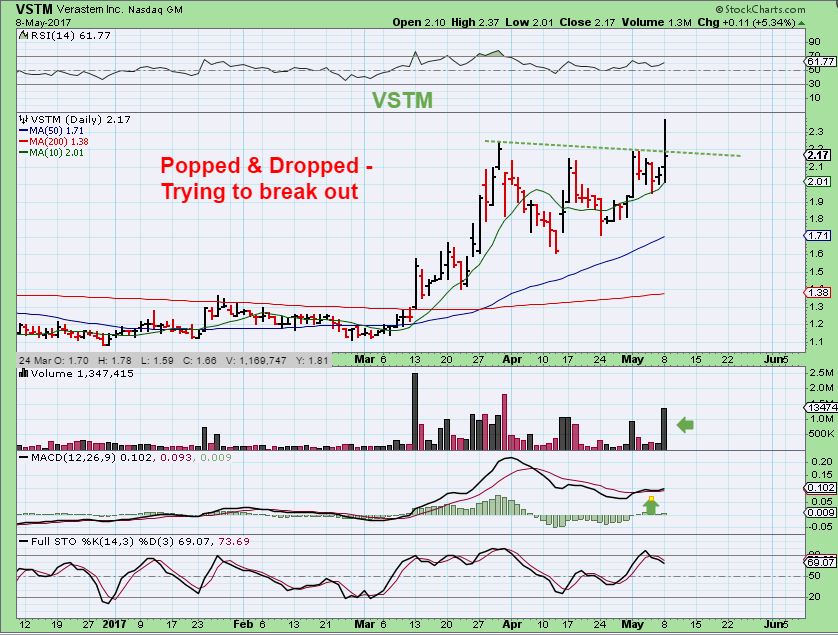838x635 pixels.
Task: Click the 1.71 price axis tag
Action: [x=818, y=236]
